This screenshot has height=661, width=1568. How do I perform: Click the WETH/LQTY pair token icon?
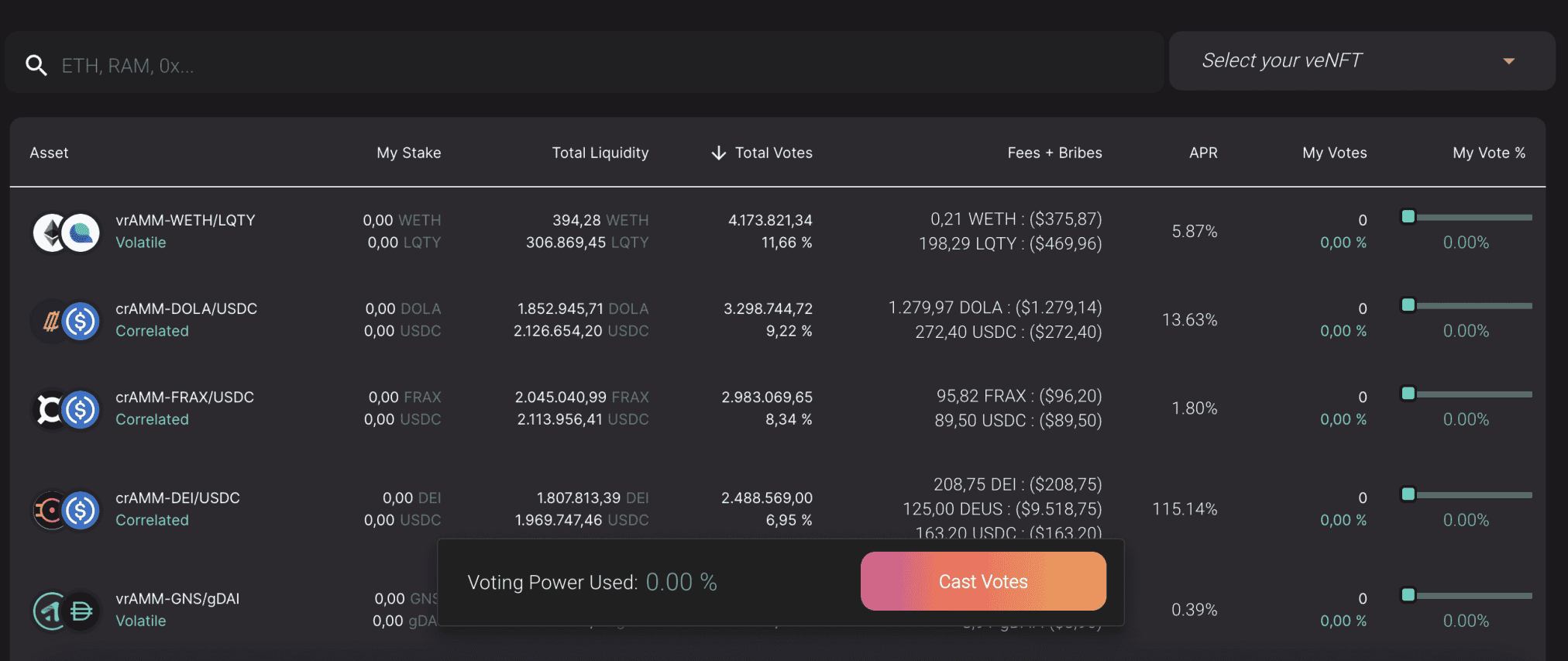coord(66,232)
